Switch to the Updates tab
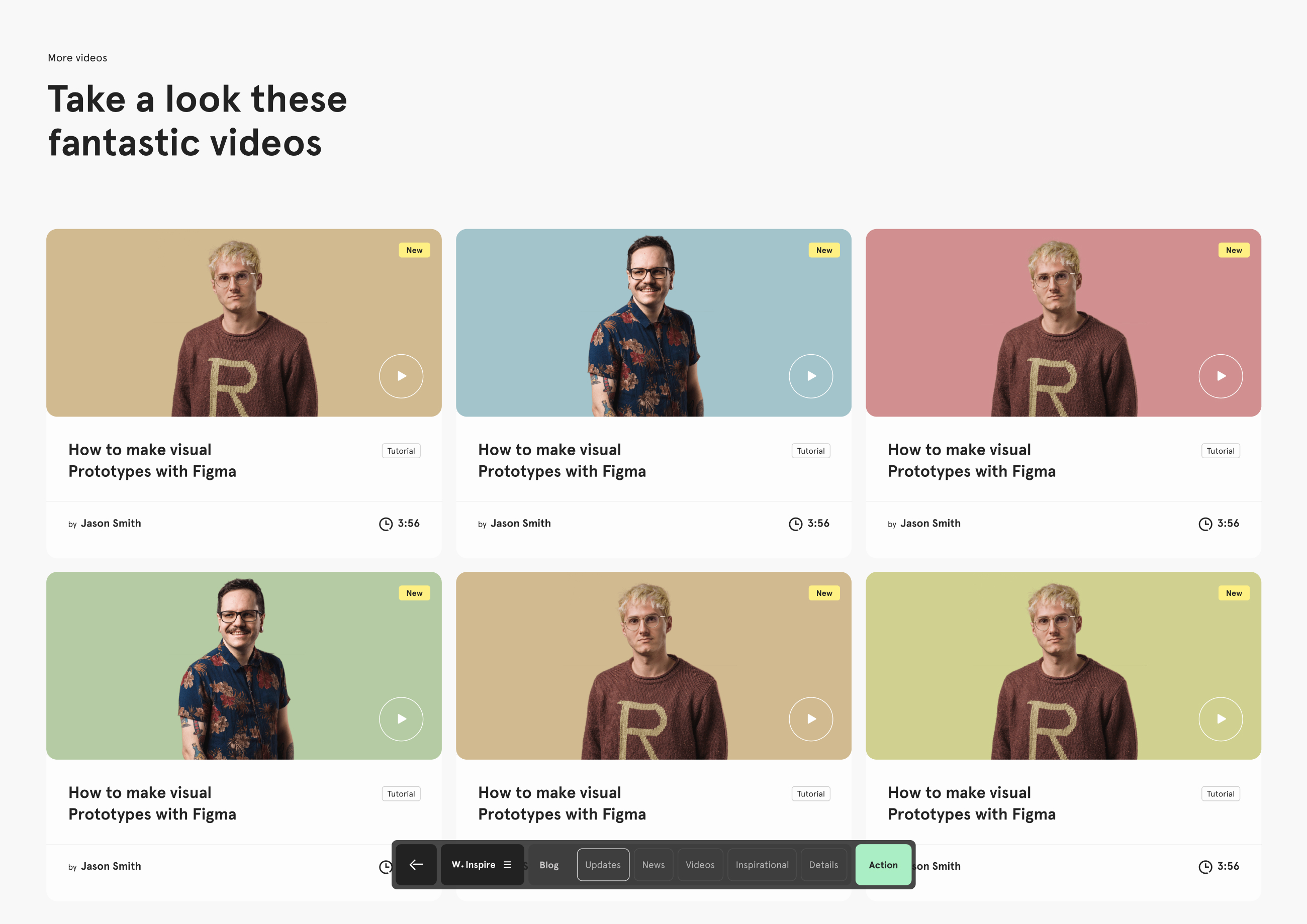Screen dimensions: 1307x924 (603, 864)
